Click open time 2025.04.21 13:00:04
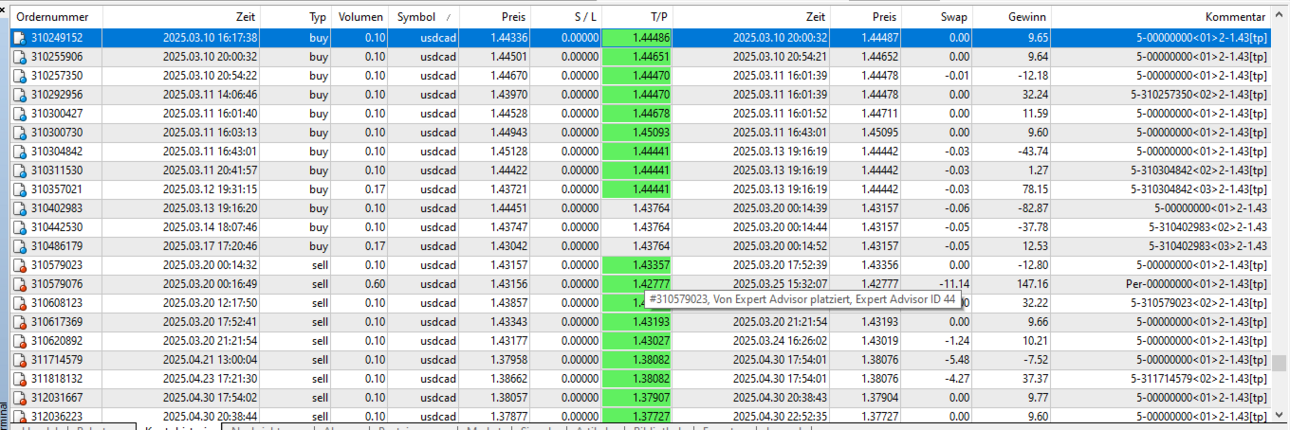 210,360
